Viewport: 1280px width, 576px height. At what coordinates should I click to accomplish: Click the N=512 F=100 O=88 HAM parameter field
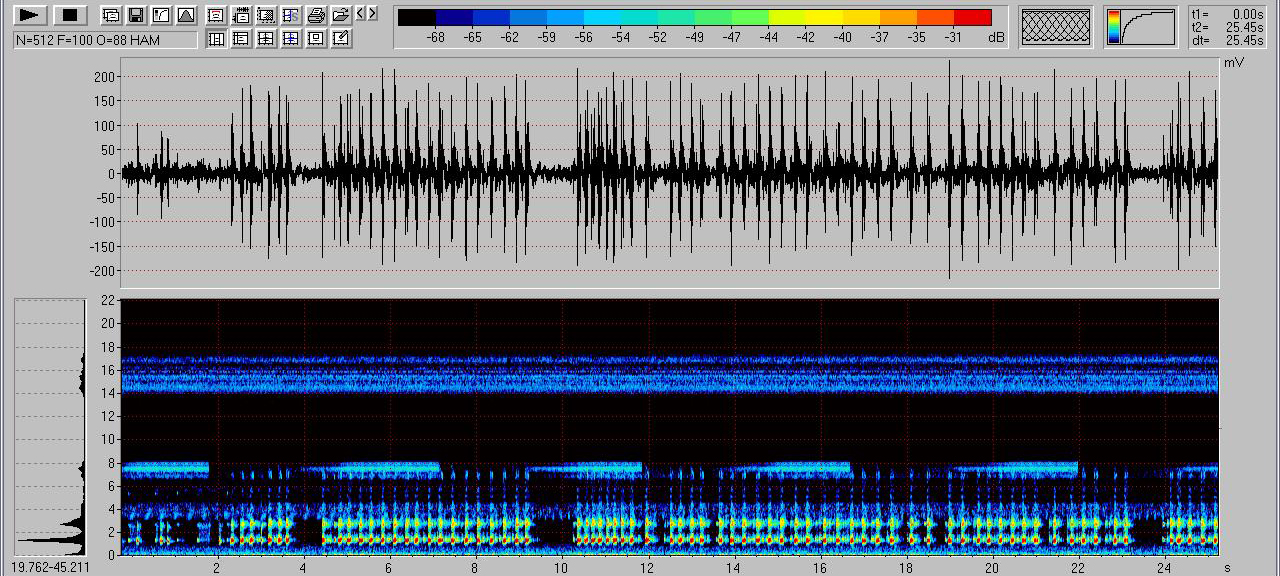coord(105,40)
